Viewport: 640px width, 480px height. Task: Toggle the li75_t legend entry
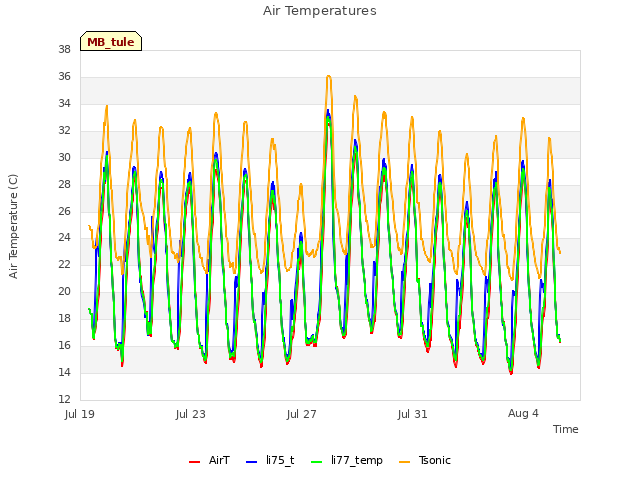pos(270,460)
